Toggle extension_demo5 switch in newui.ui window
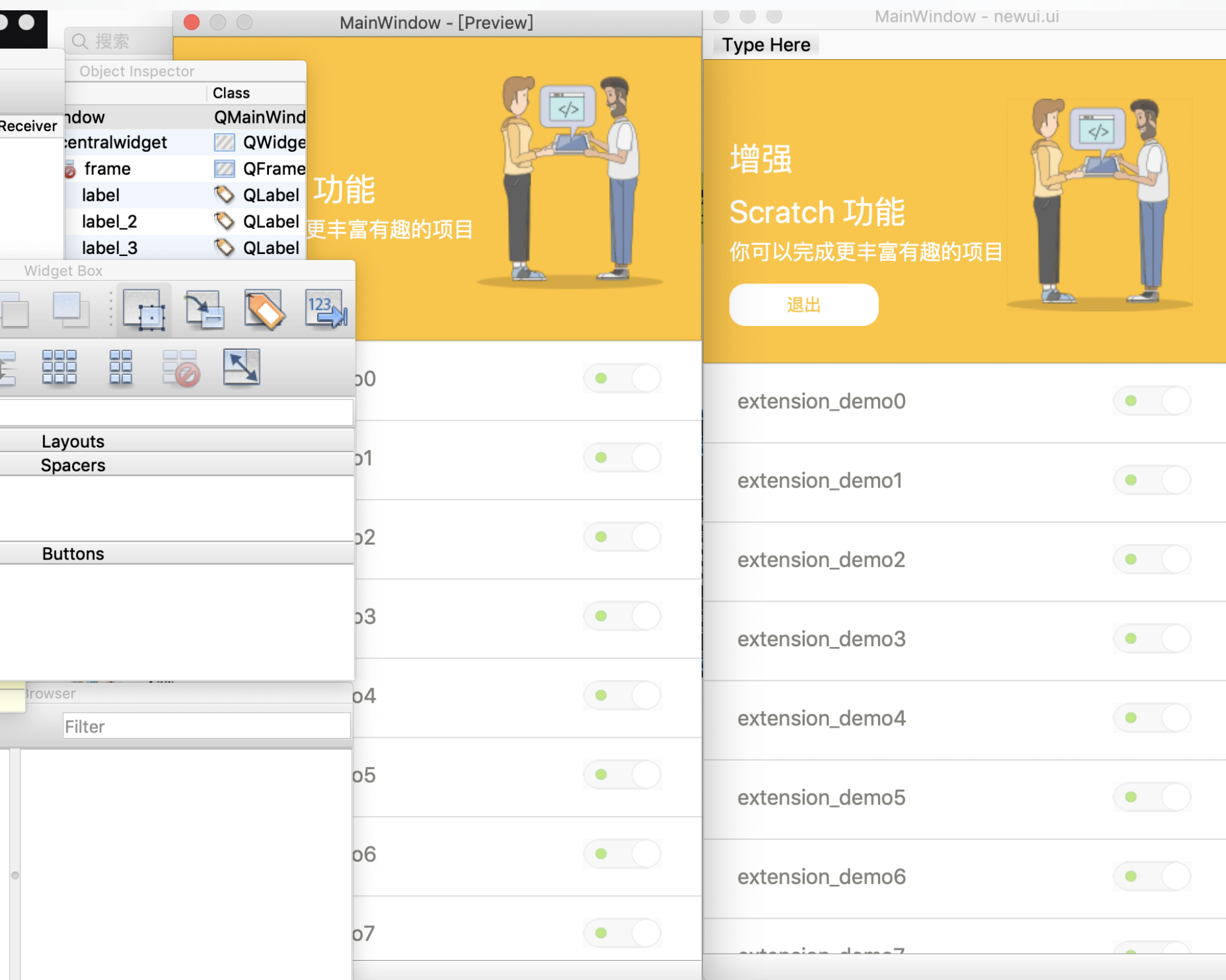1226x980 pixels. click(x=1152, y=797)
